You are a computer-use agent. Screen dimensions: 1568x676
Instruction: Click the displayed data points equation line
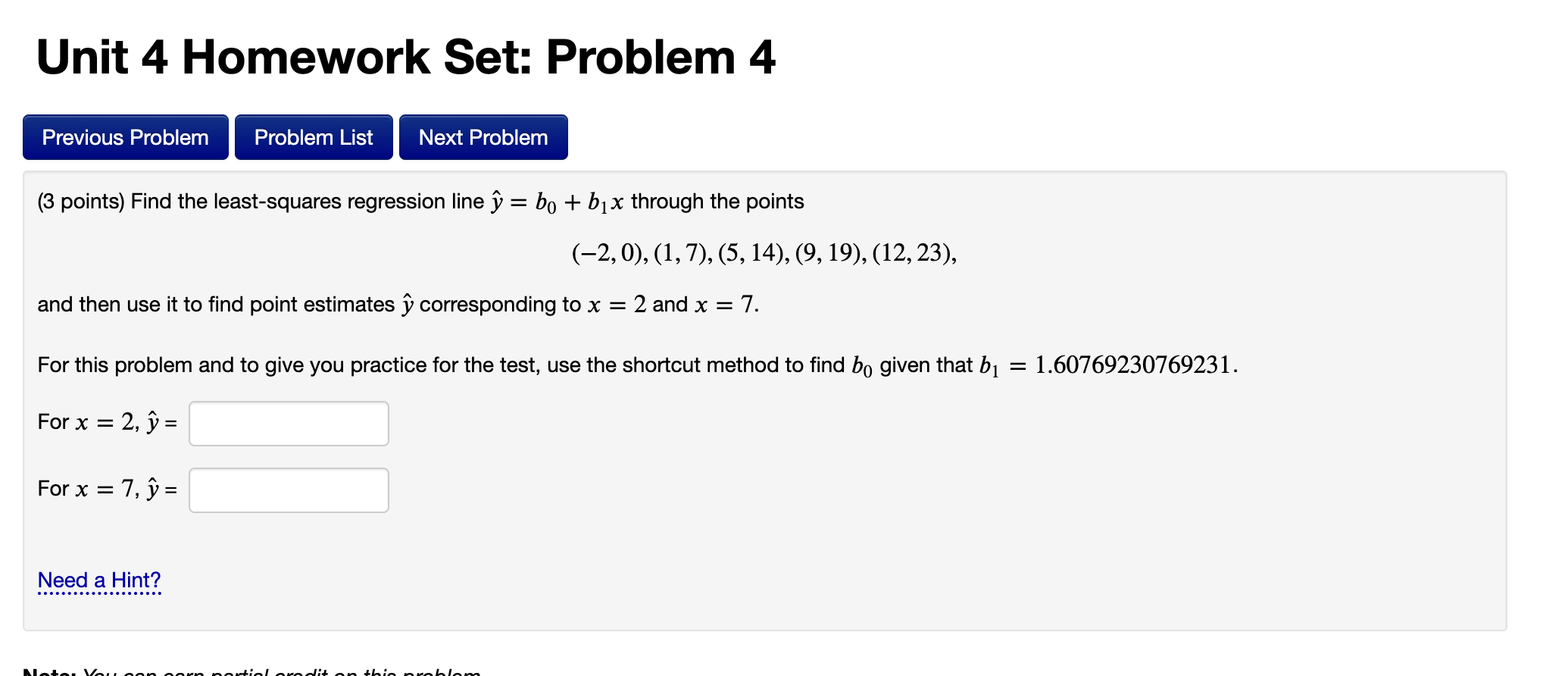pos(764,253)
